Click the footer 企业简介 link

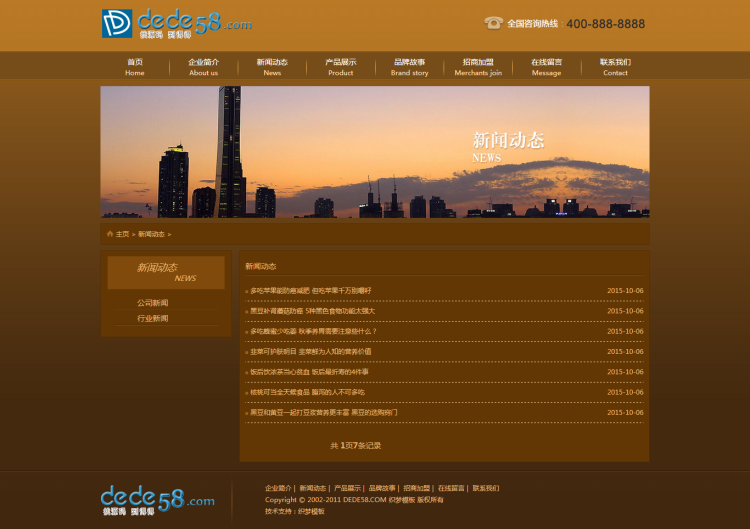pos(278,488)
